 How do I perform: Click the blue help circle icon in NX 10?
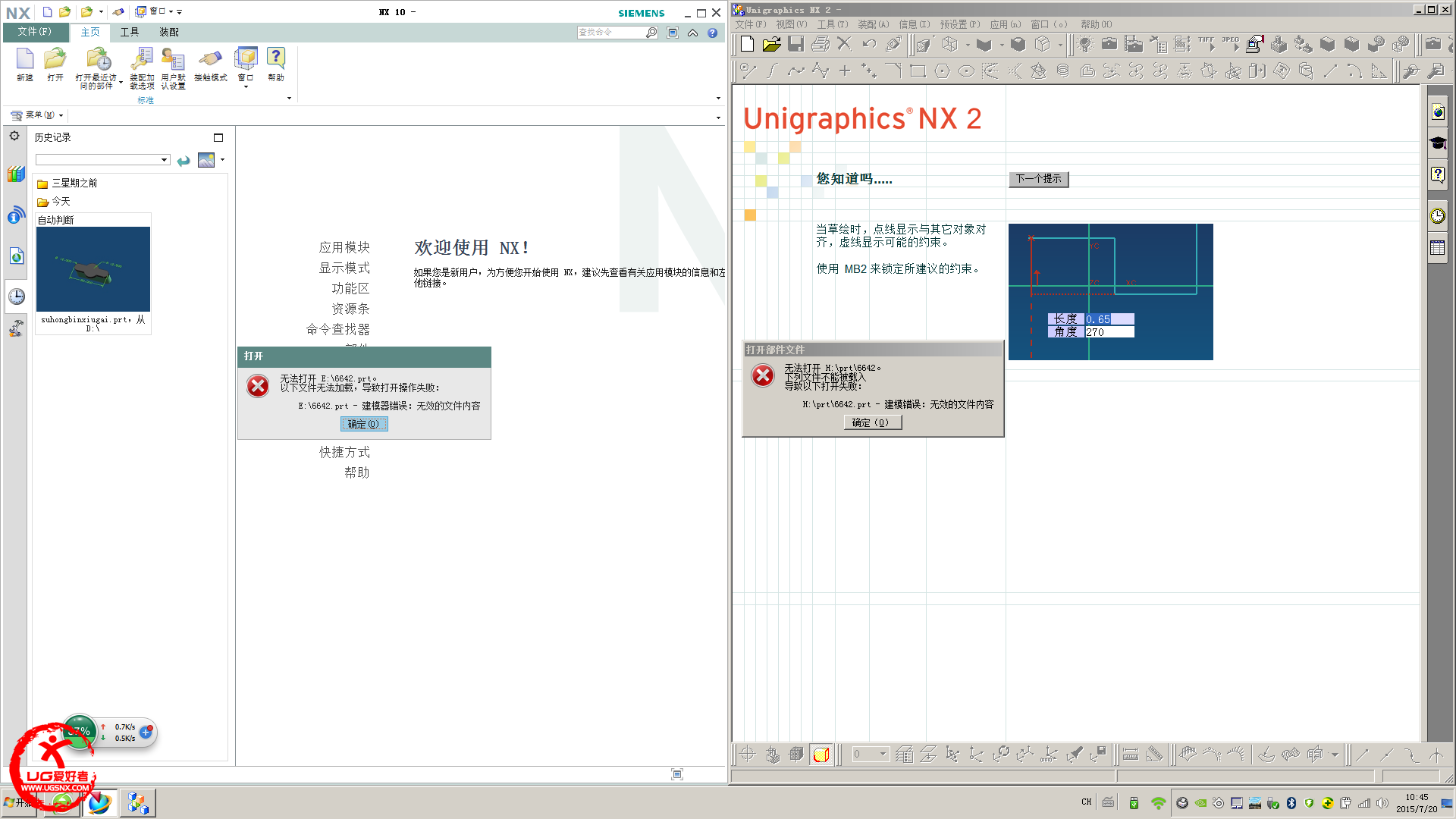pos(712,33)
